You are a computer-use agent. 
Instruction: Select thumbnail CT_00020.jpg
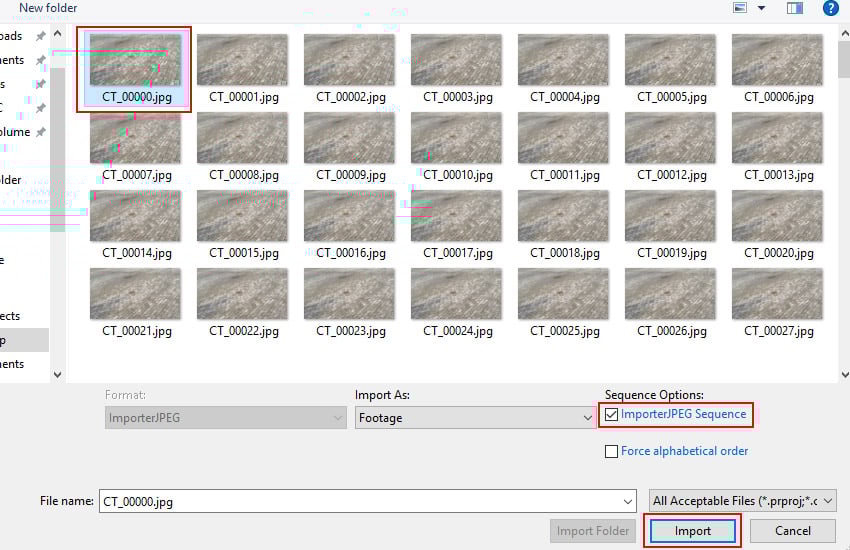click(x=777, y=216)
